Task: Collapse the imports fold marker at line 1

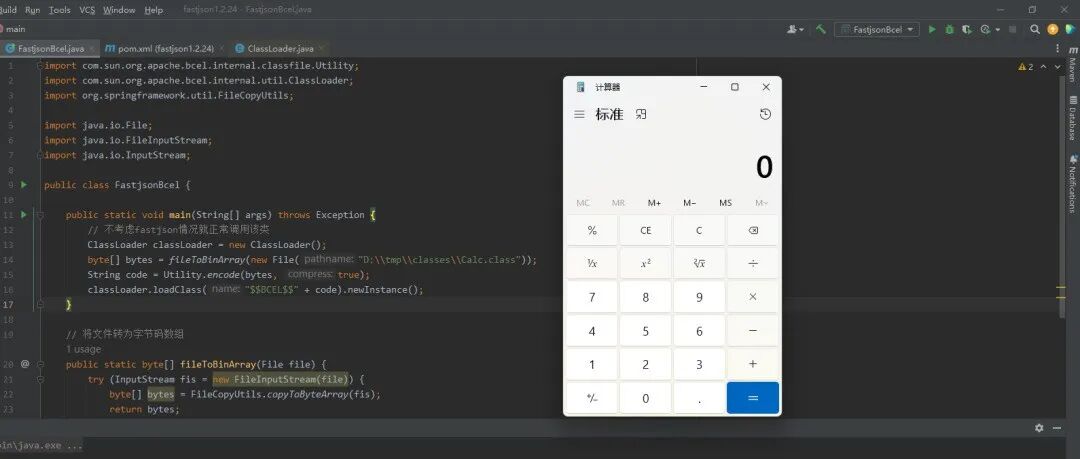Action: click(39, 65)
